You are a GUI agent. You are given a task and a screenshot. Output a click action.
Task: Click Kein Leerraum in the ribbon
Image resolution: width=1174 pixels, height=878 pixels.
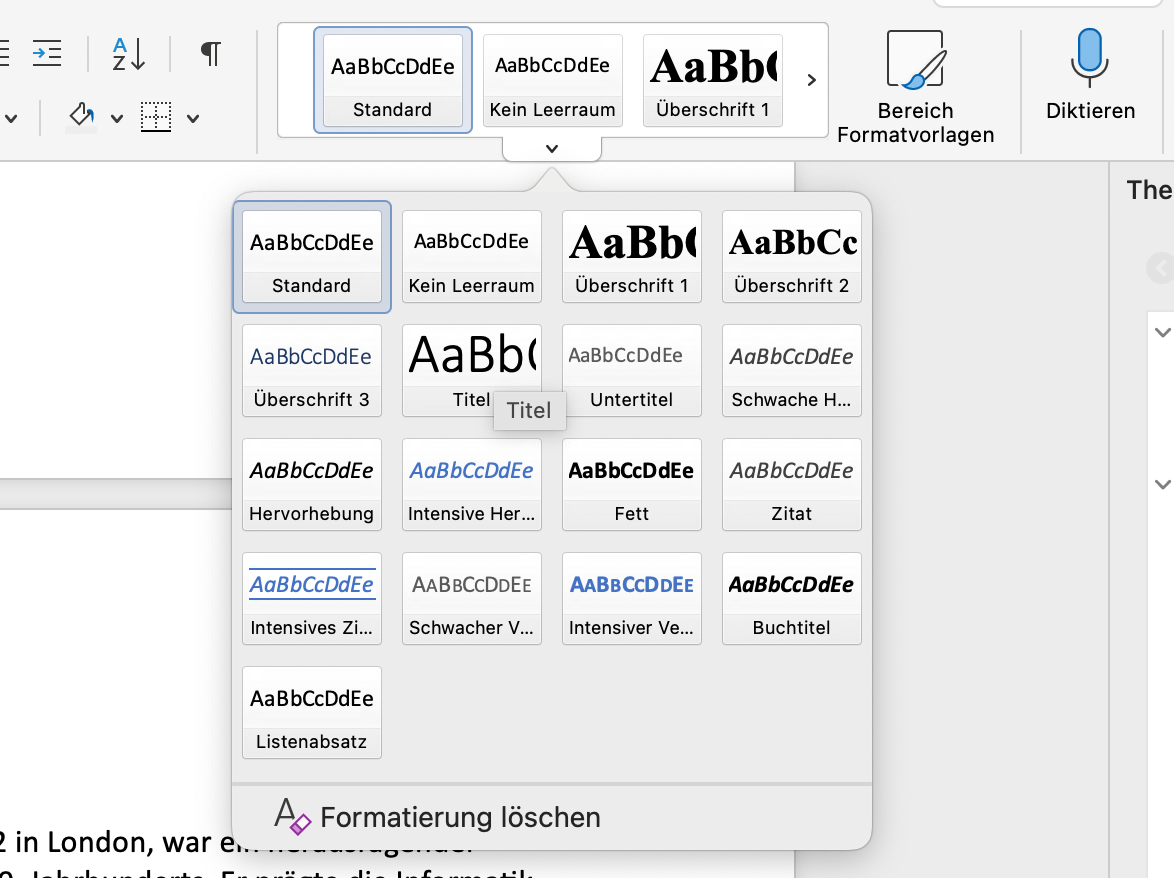pyautogui.click(x=552, y=80)
